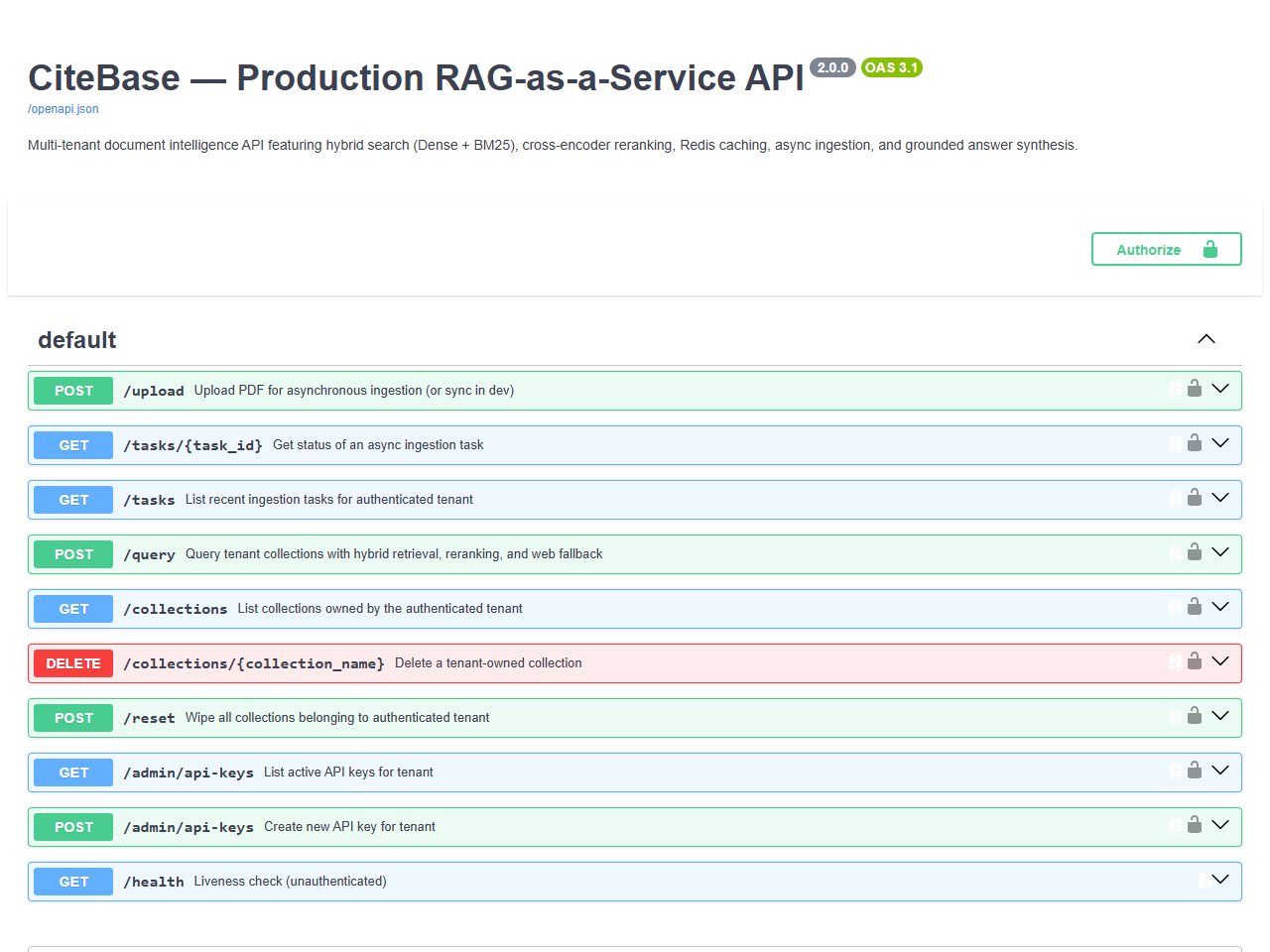
Task: Click the /tasks path of List recent ingestion
Action: pyautogui.click(x=149, y=500)
